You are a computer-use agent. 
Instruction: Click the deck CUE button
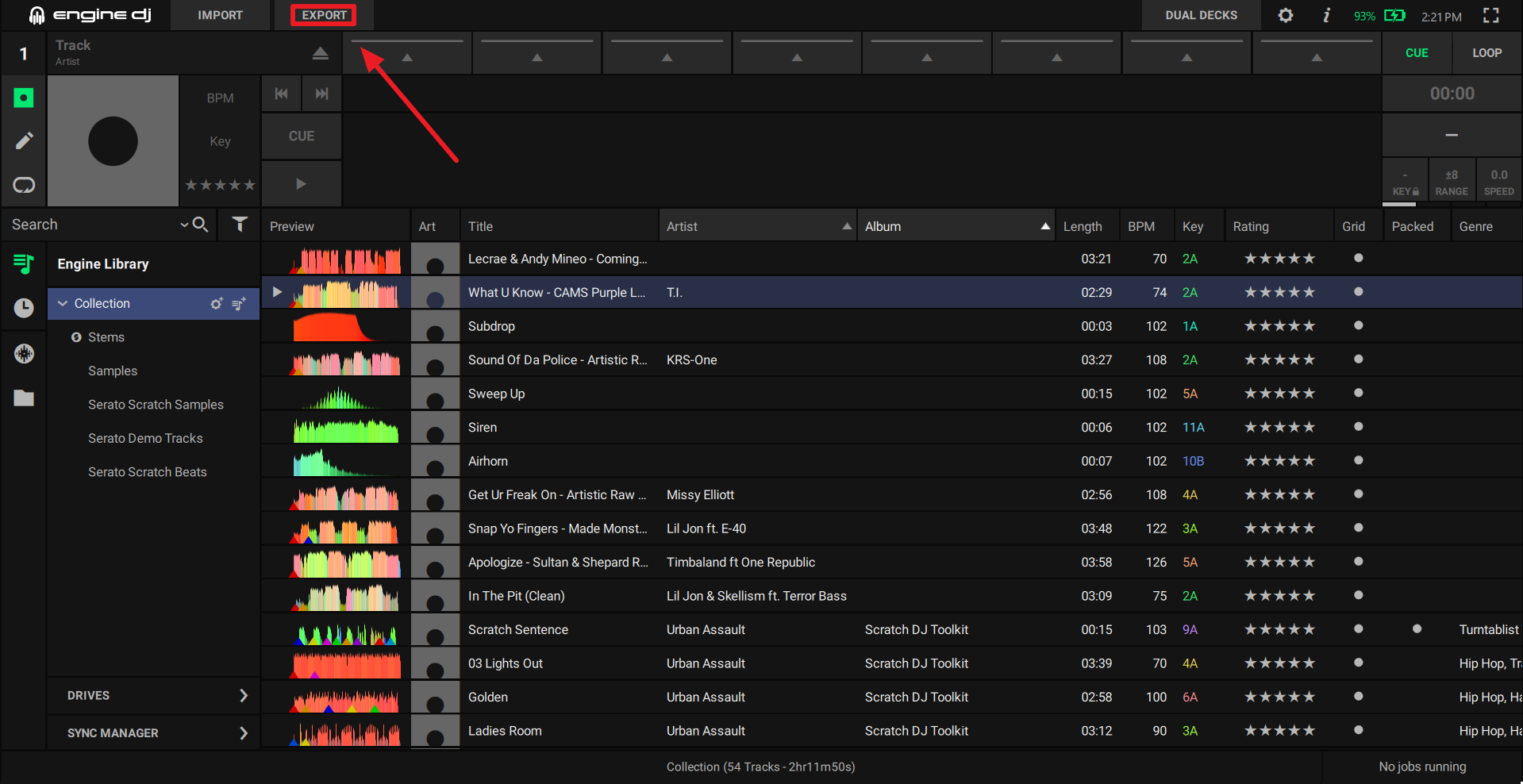tap(302, 136)
